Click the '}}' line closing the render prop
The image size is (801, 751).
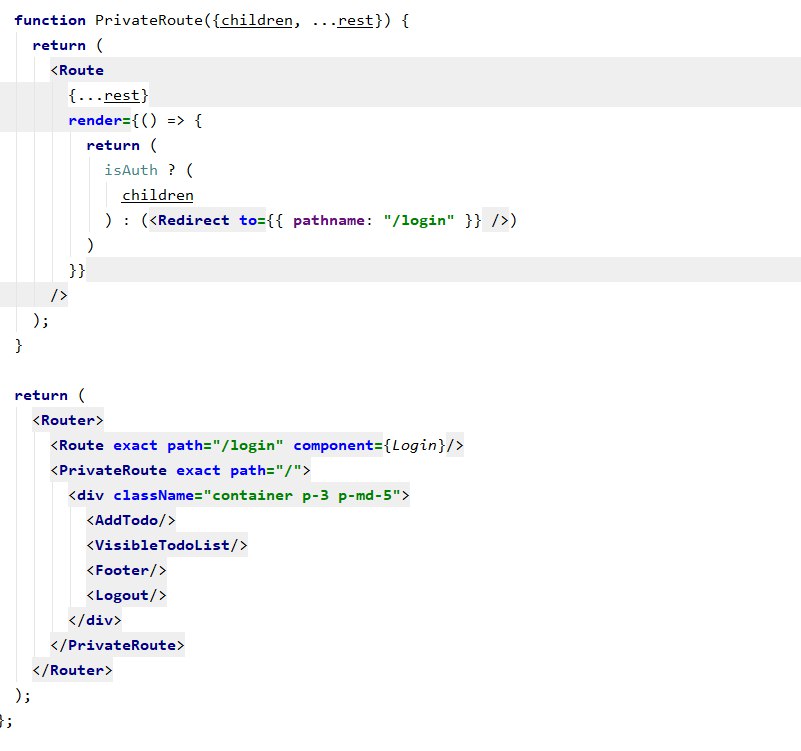coord(77,270)
